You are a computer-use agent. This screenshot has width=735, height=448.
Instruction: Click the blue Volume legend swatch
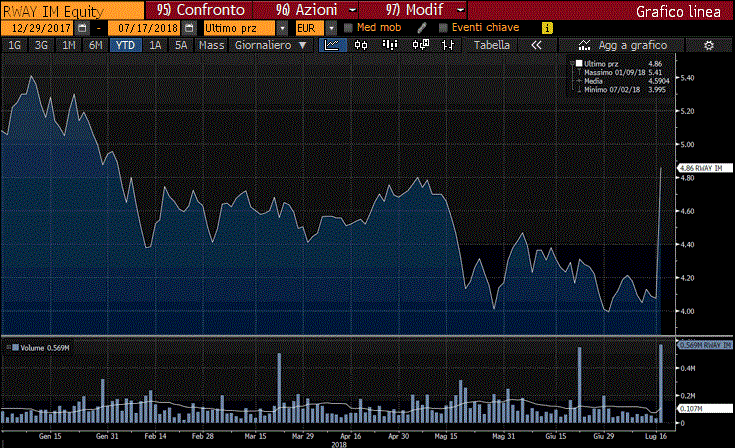pyautogui.click(x=15, y=347)
